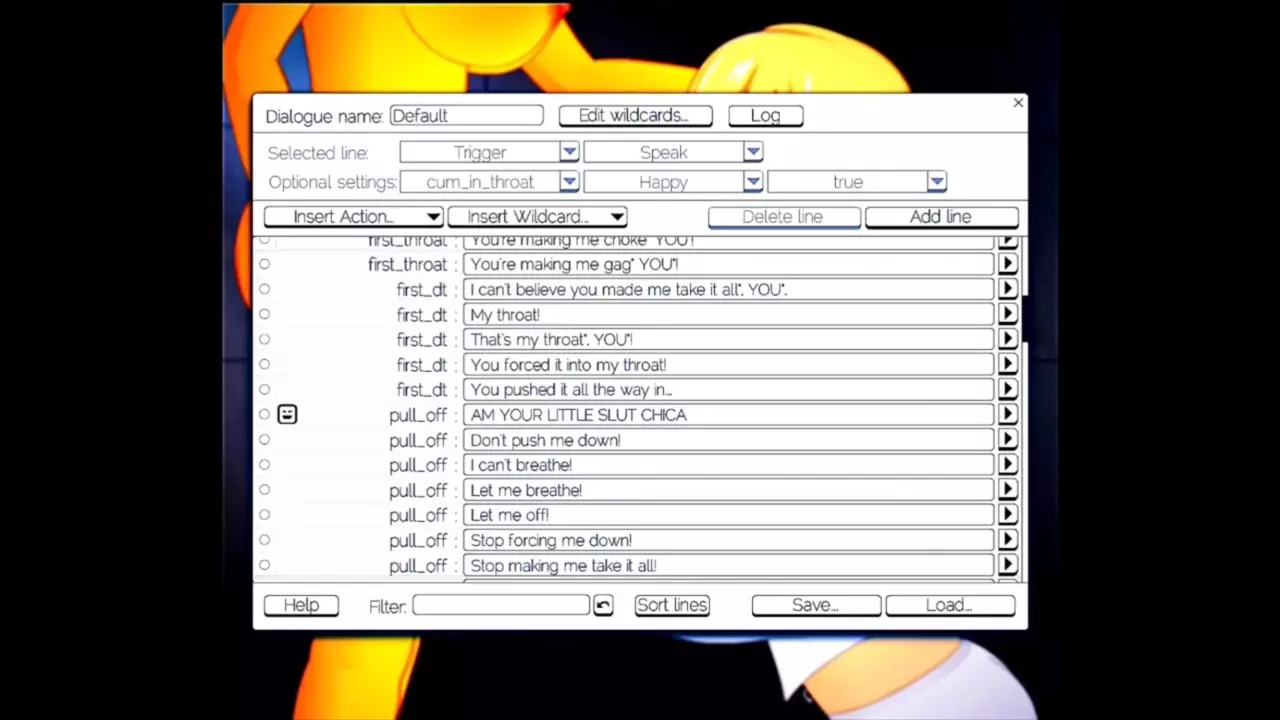Screen dimensions: 1280x720
Task: Click the reset icon next to the Filter field
Action: pyautogui.click(x=602, y=606)
